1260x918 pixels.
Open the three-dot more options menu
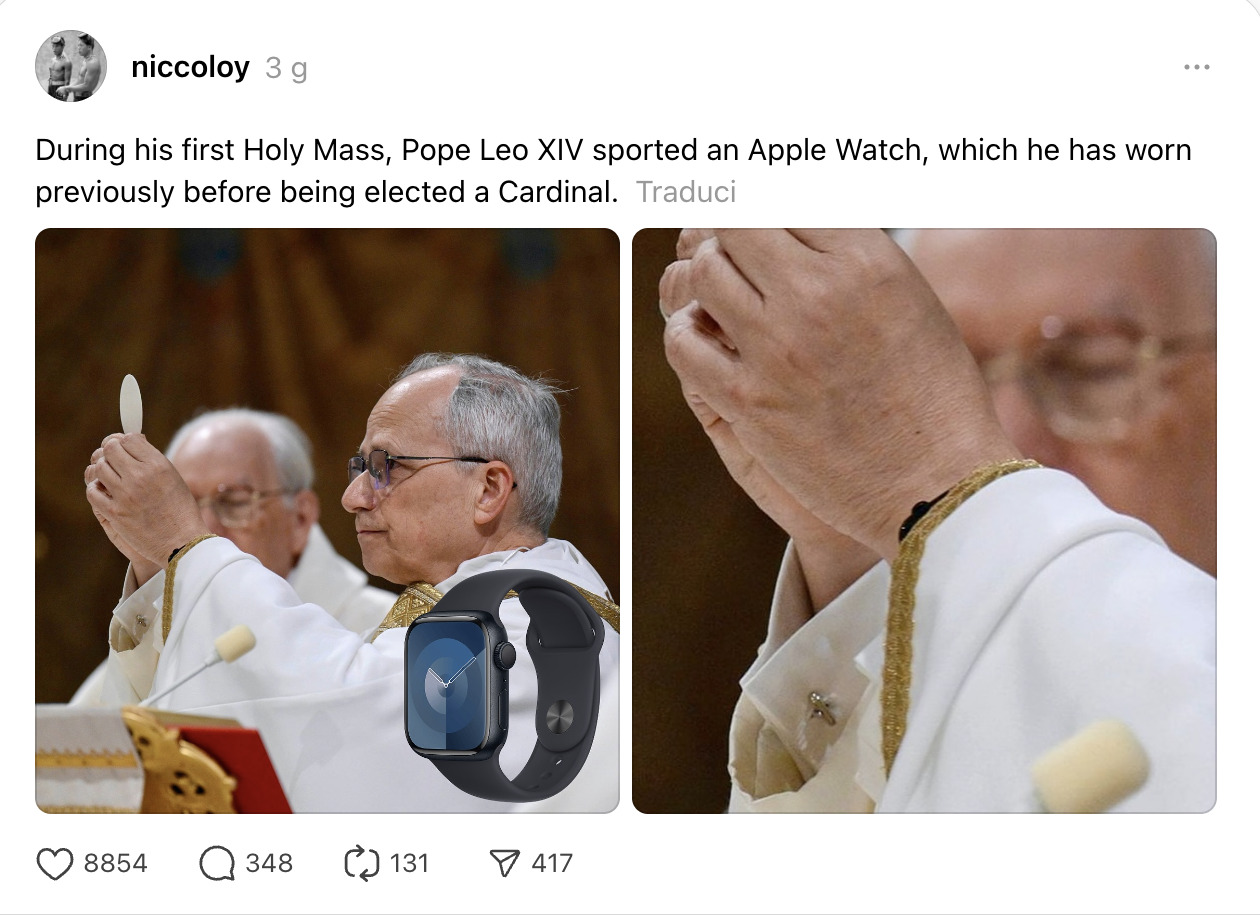click(x=1196, y=67)
